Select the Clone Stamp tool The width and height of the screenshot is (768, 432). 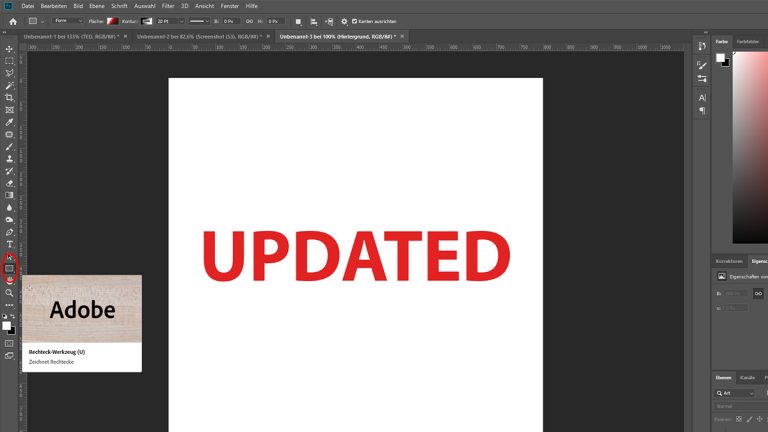coord(9,159)
